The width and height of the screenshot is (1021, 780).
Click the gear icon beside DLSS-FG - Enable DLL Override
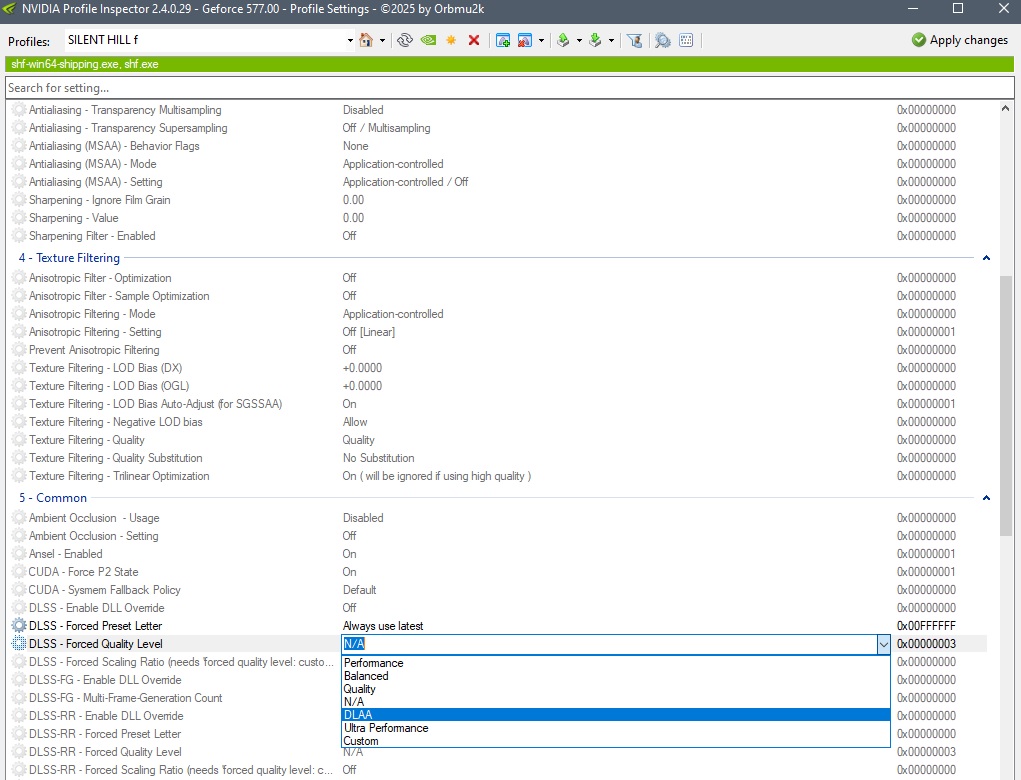[x=19, y=680]
